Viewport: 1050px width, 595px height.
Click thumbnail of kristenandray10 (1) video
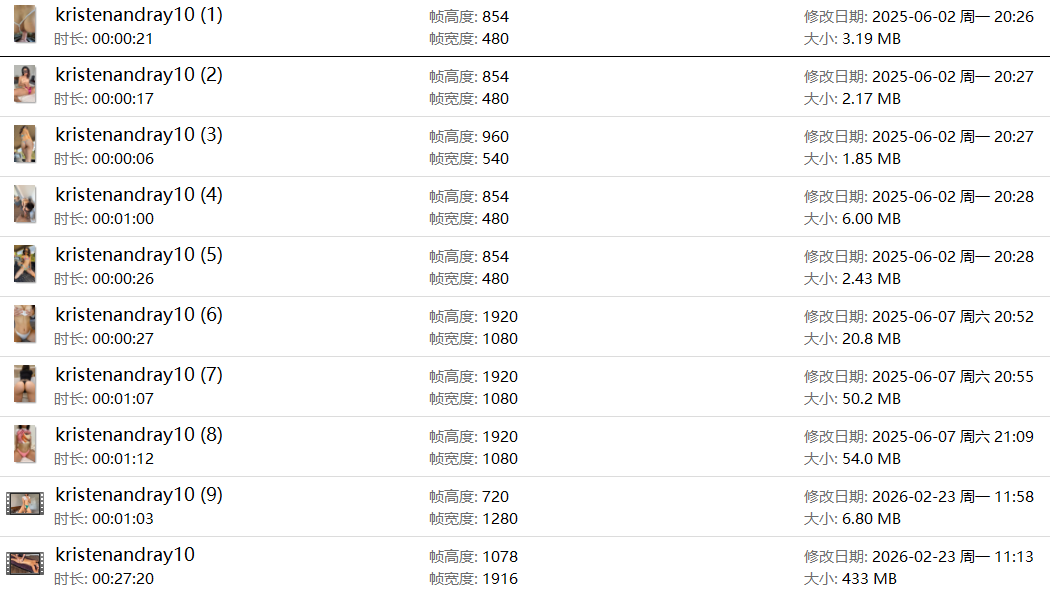click(25, 24)
